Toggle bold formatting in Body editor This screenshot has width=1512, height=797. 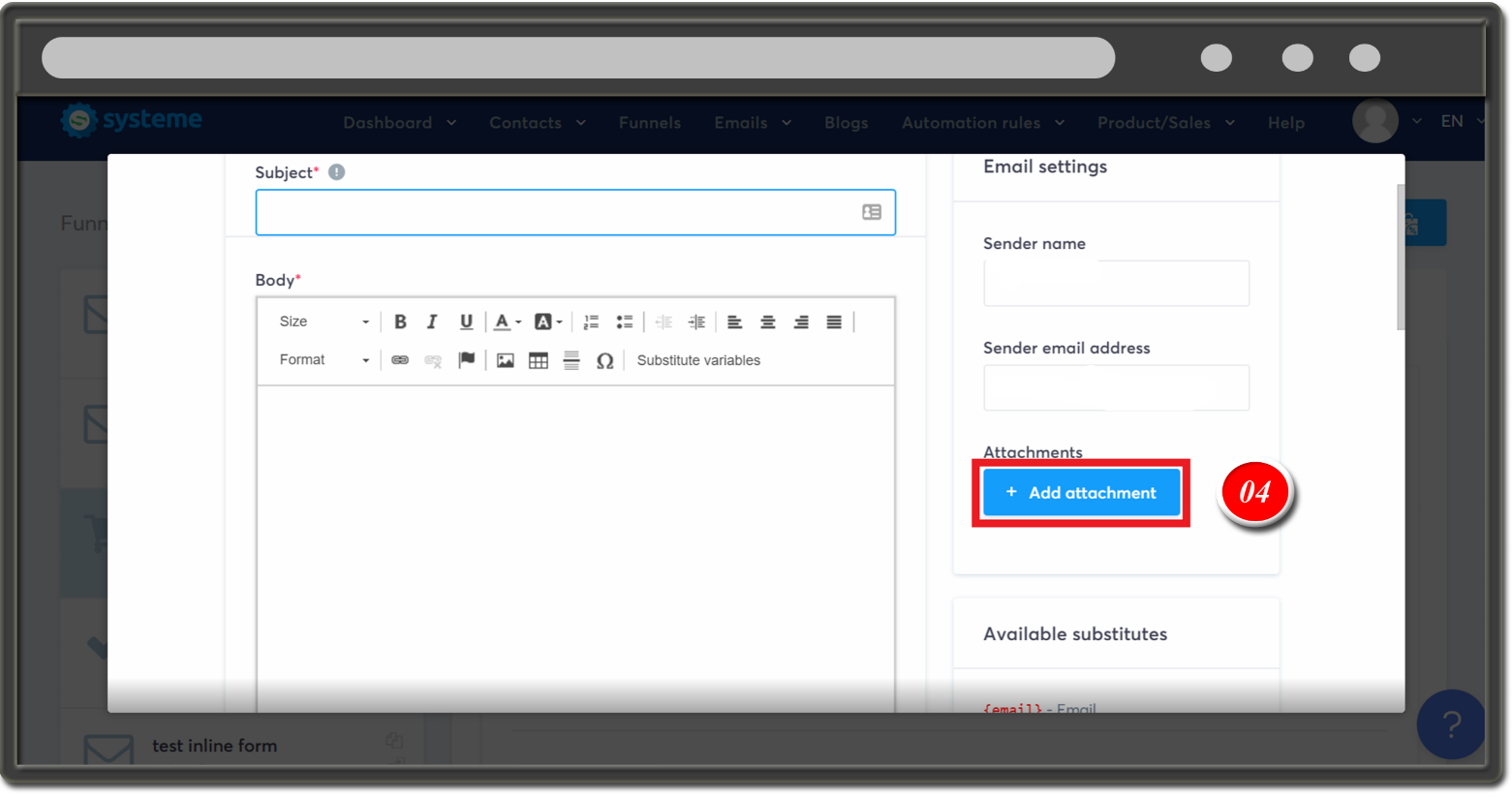pyautogui.click(x=400, y=322)
